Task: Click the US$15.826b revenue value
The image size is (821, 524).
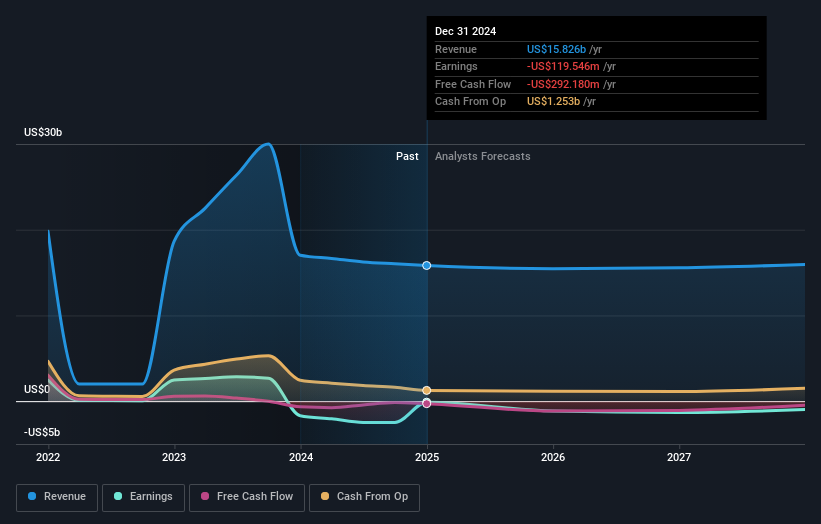Action: click(556, 49)
